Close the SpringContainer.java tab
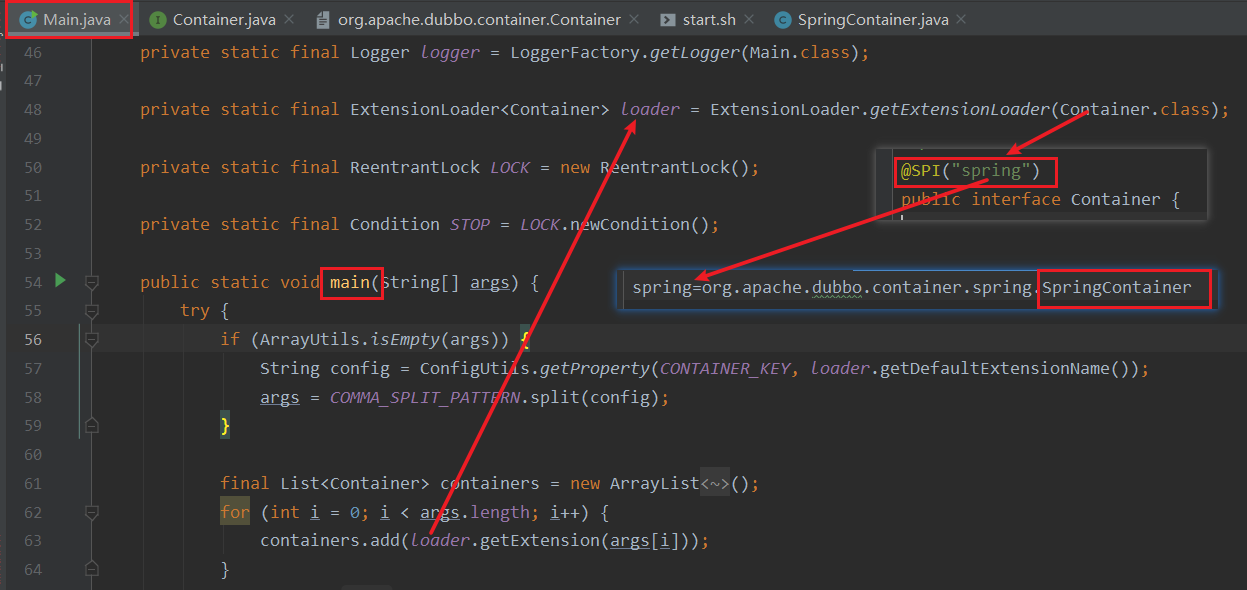The image size is (1247, 590). coord(961,20)
